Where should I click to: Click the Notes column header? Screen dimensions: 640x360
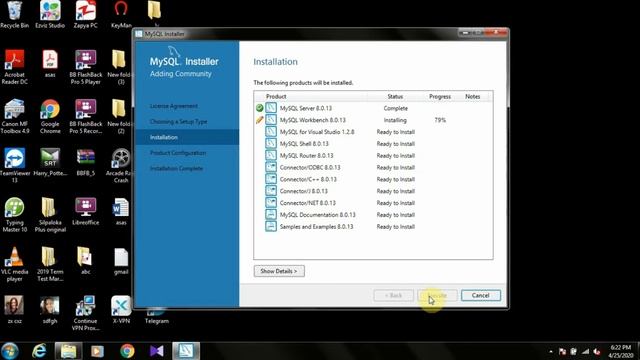click(473, 96)
